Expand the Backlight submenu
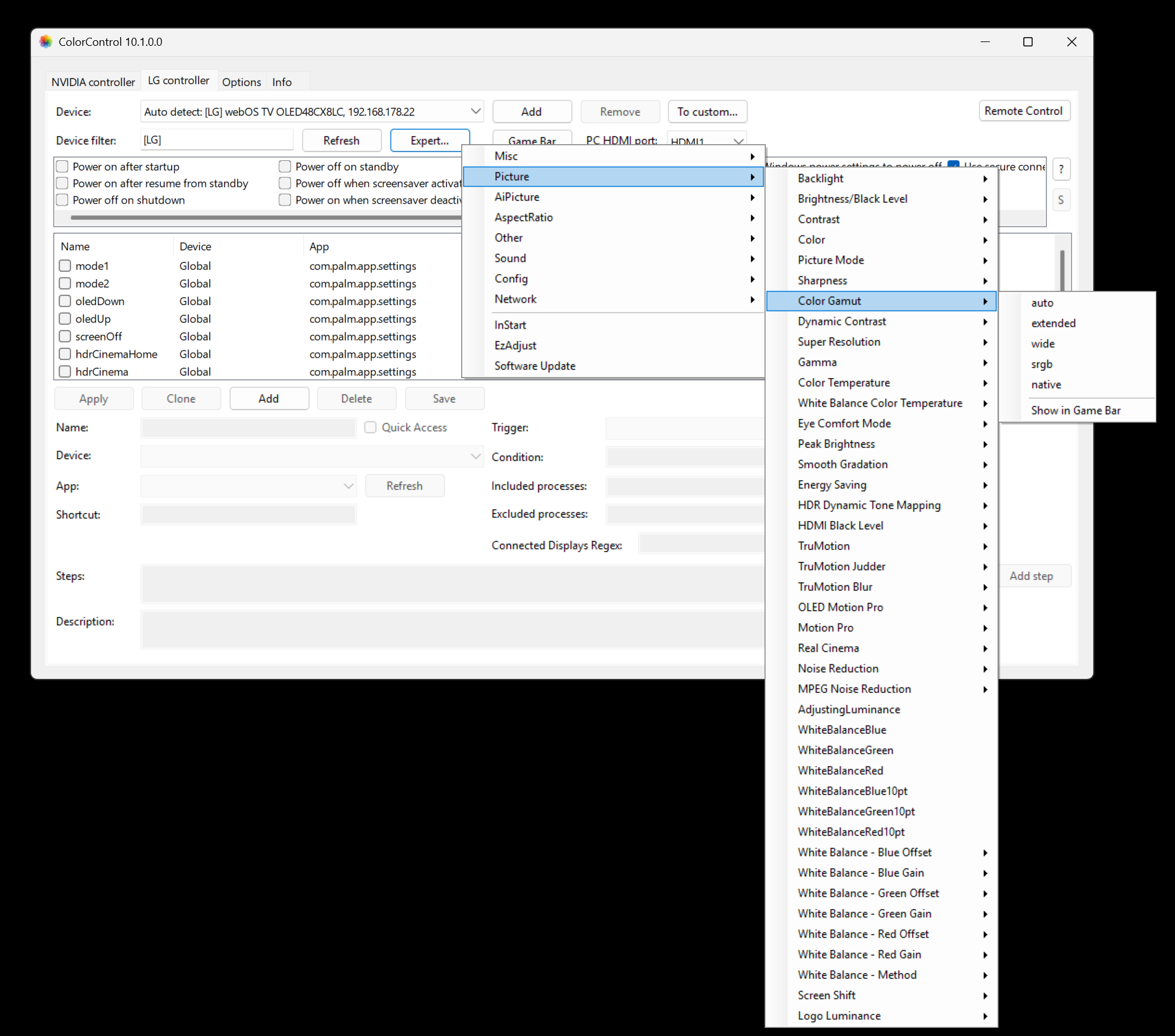Screen dimensions: 1175x1036 882,178
